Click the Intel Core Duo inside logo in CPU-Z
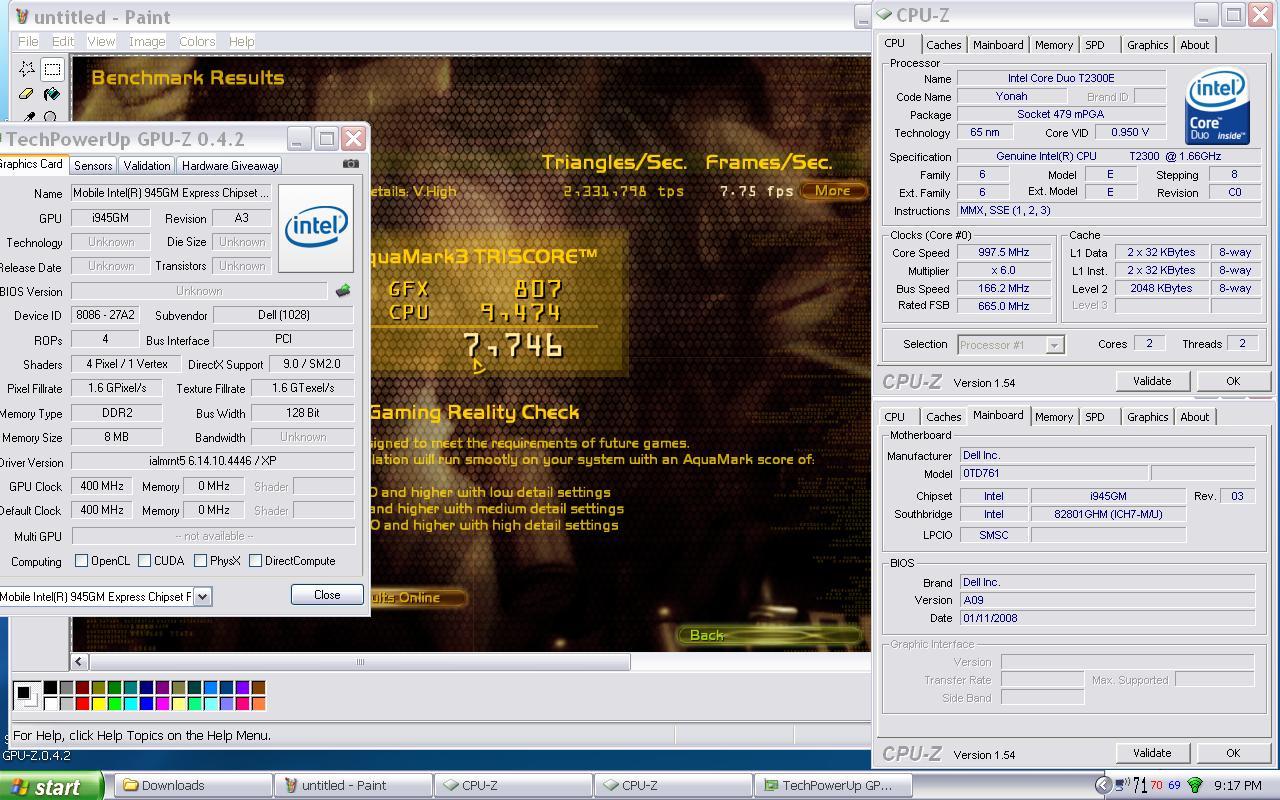This screenshot has width=1280, height=800. click(x=1217, y=107)
